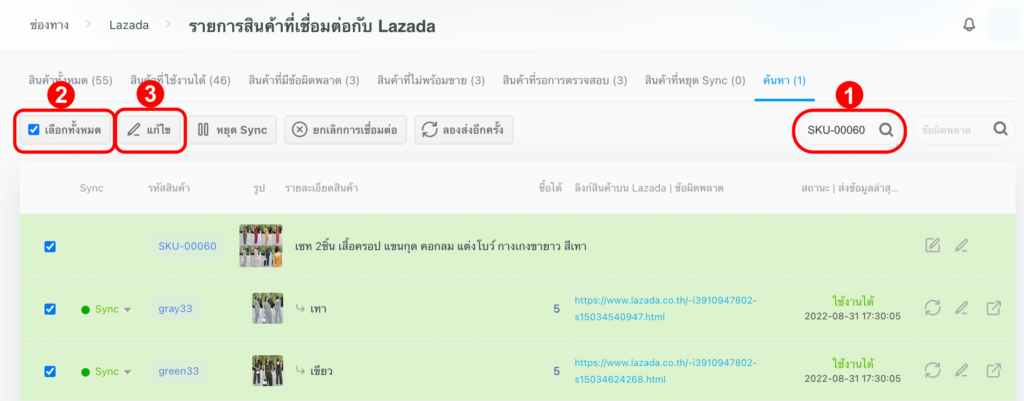
Task: Uncheck the gray33 row checkbox
Action: [x=50, y=309]
